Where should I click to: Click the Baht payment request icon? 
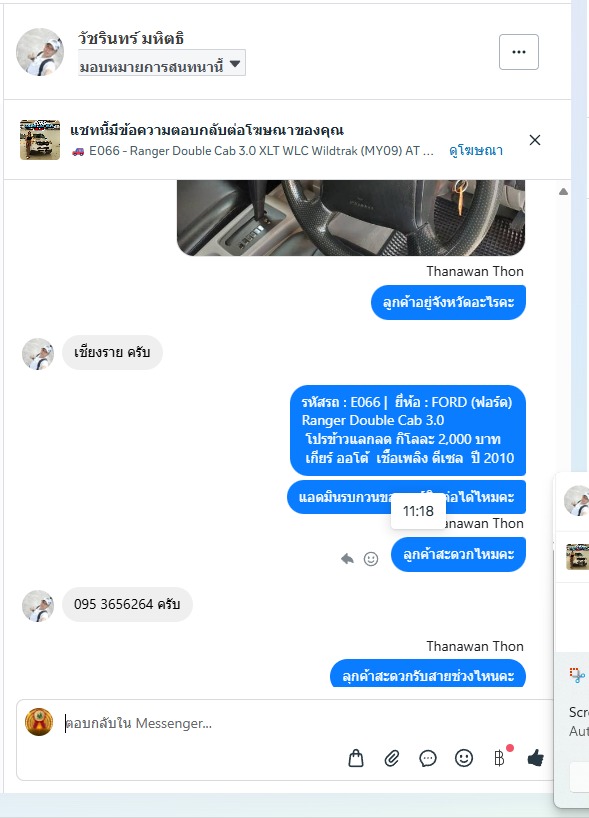click(499, 757)
